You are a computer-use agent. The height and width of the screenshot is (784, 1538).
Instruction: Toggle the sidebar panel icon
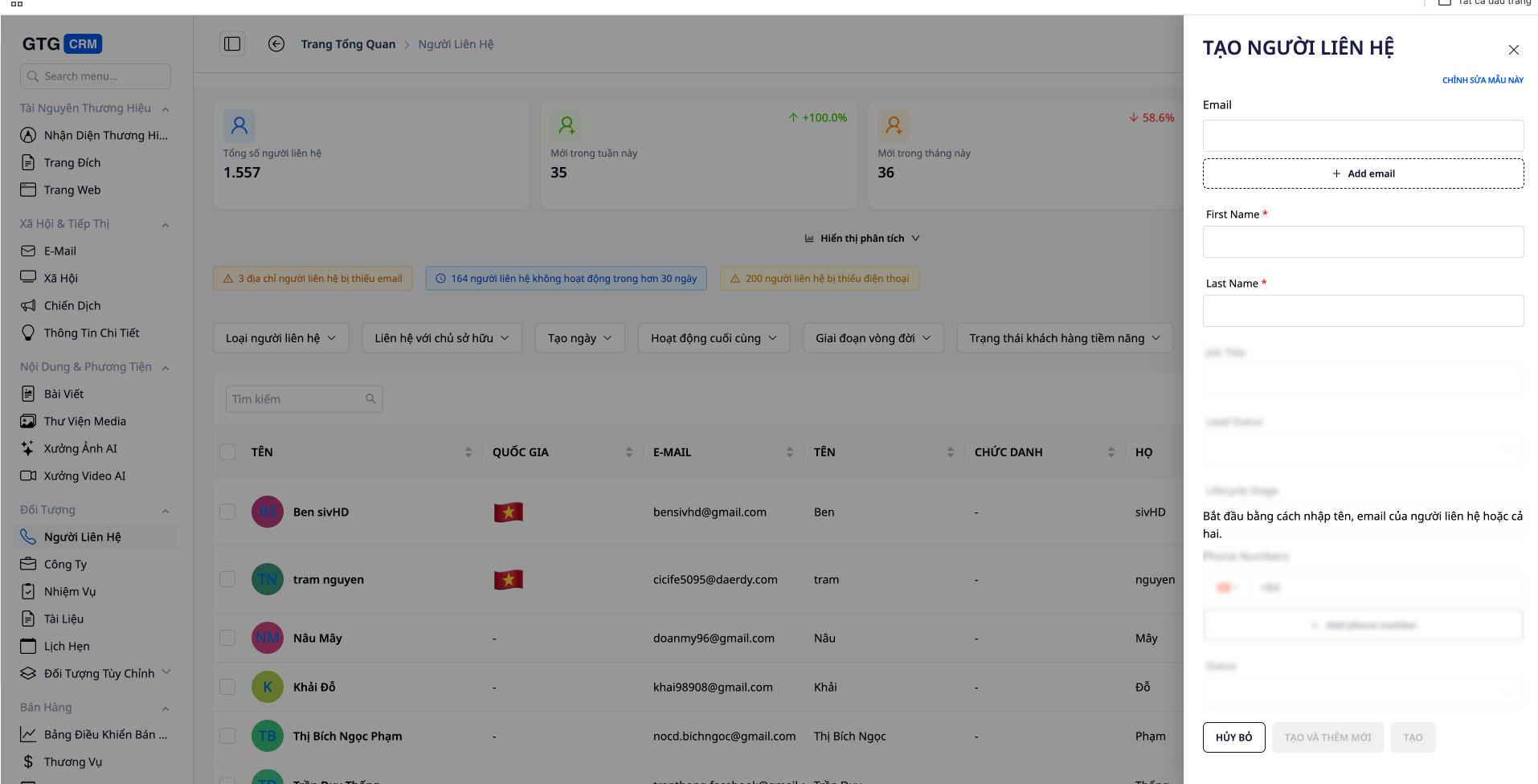click(232, 44)
